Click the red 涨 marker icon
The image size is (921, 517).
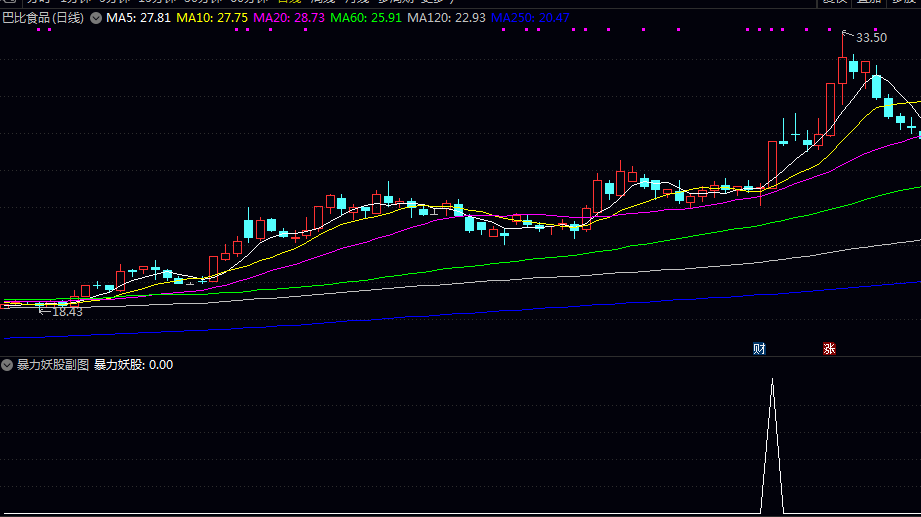pos(829,349)
